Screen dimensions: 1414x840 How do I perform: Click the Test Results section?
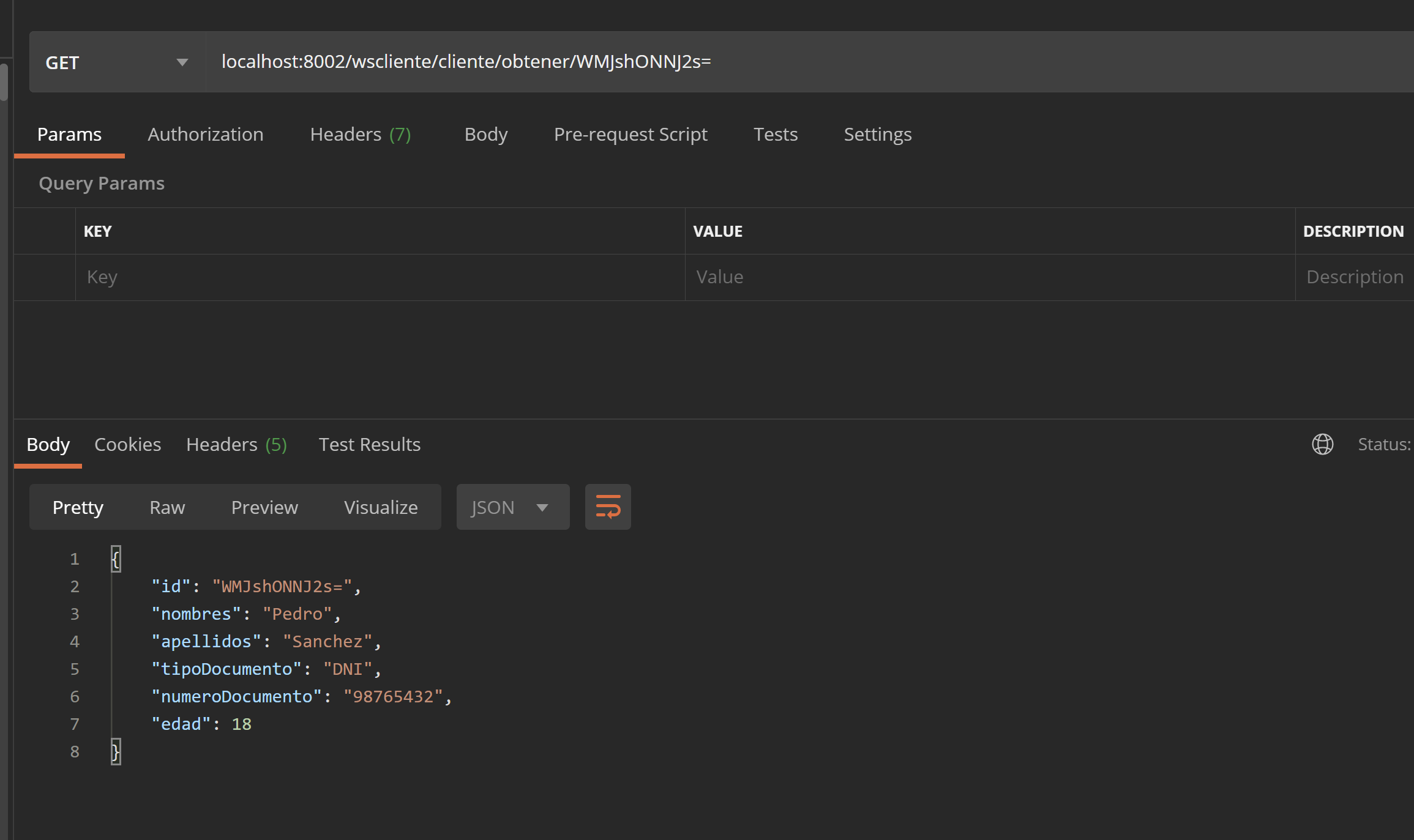tap(369, 444)
